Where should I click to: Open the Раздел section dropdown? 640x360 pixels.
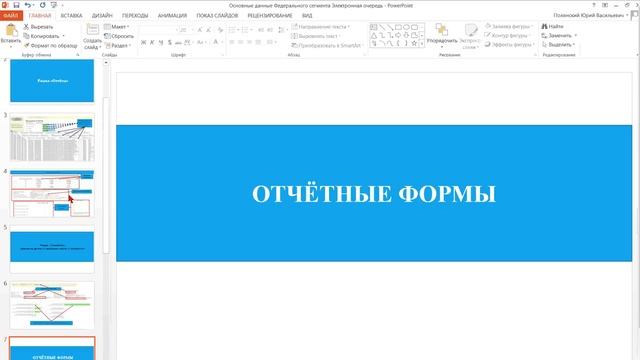pos(118,45)
